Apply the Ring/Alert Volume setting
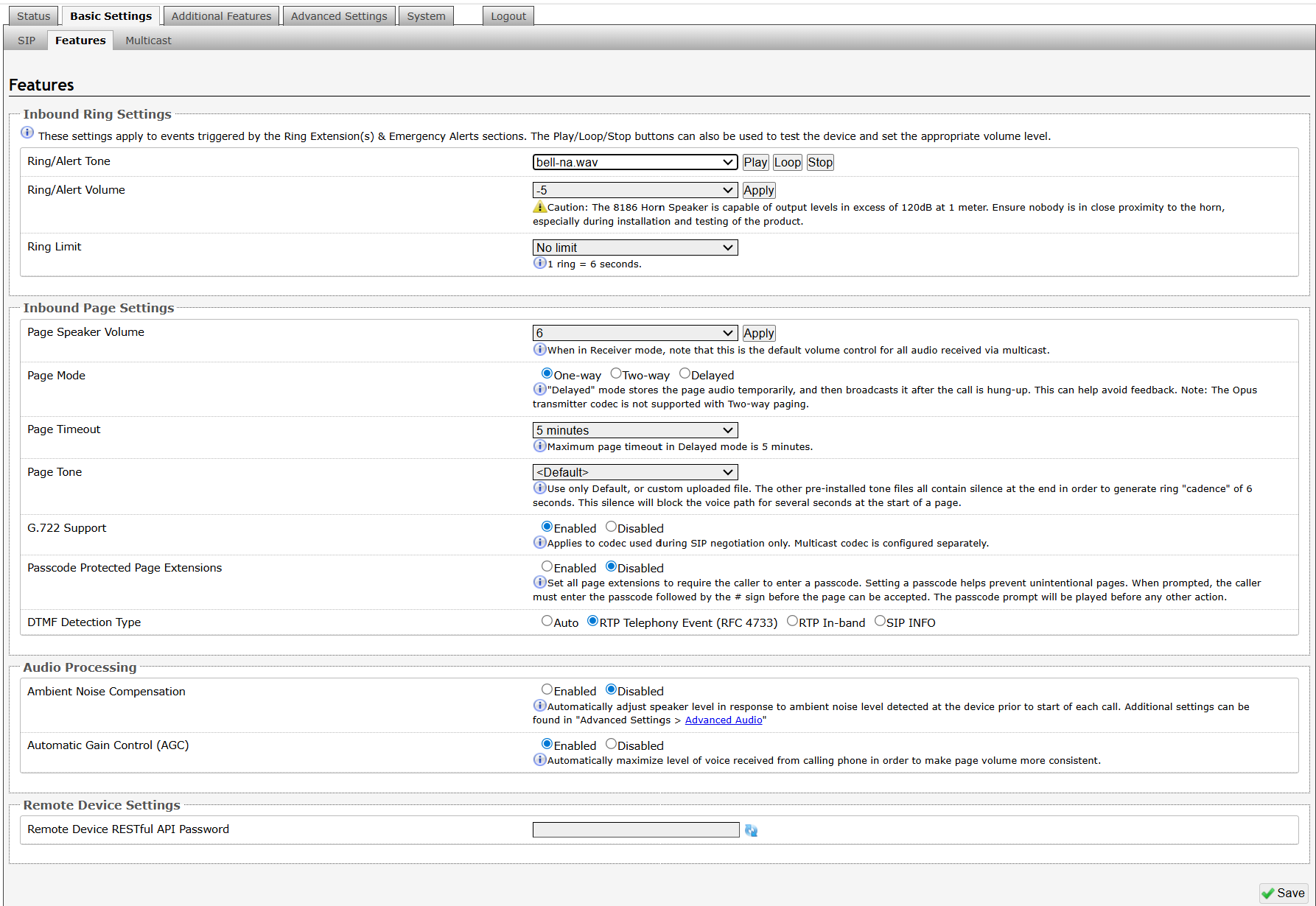 (x=759, y=190)
